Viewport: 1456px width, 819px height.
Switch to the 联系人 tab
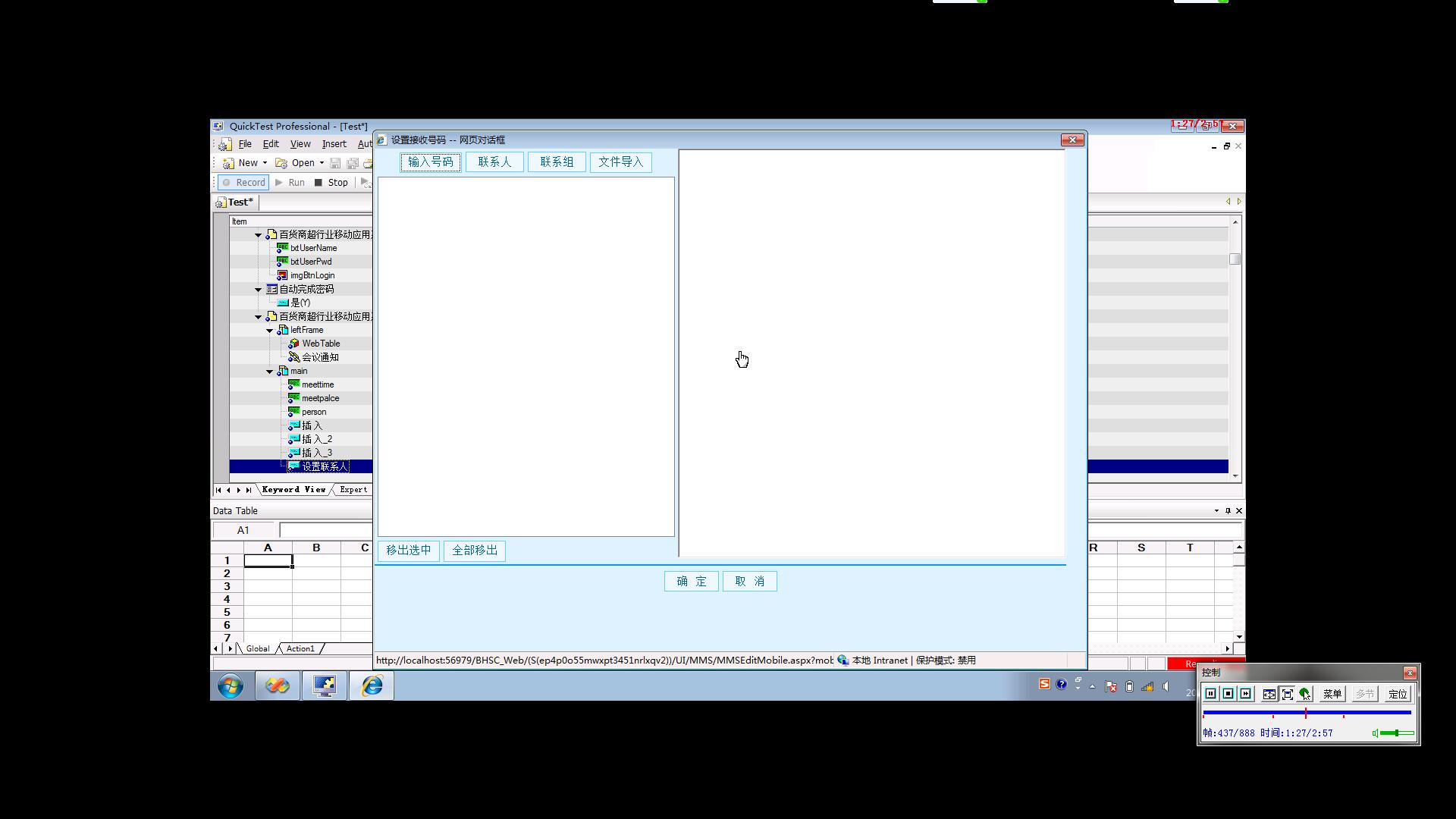pyautogui.click(x=494, y=162)
